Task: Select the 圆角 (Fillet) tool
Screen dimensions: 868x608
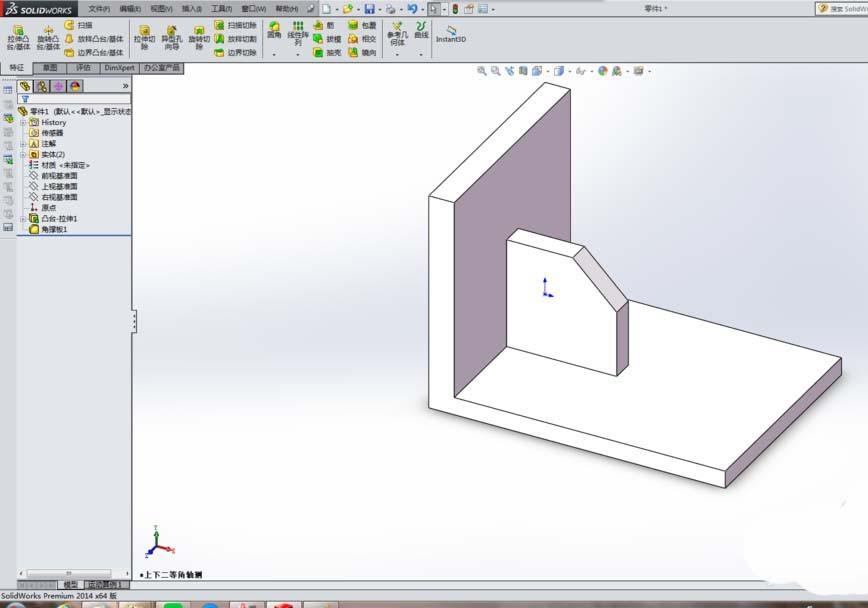Action: [x=273, y=29]
